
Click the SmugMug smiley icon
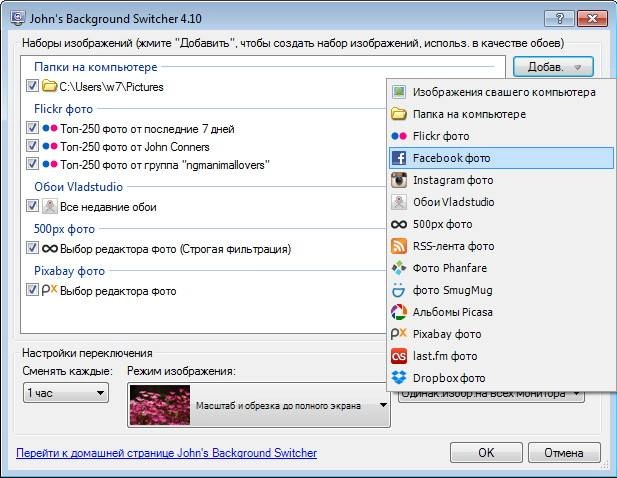pyautogui.click(x=399, y=290)
